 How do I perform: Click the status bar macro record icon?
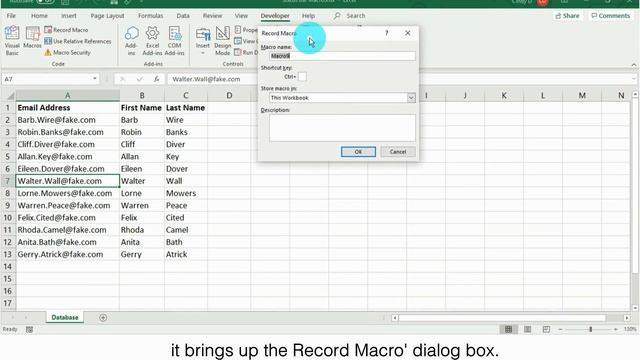(29, 329)
